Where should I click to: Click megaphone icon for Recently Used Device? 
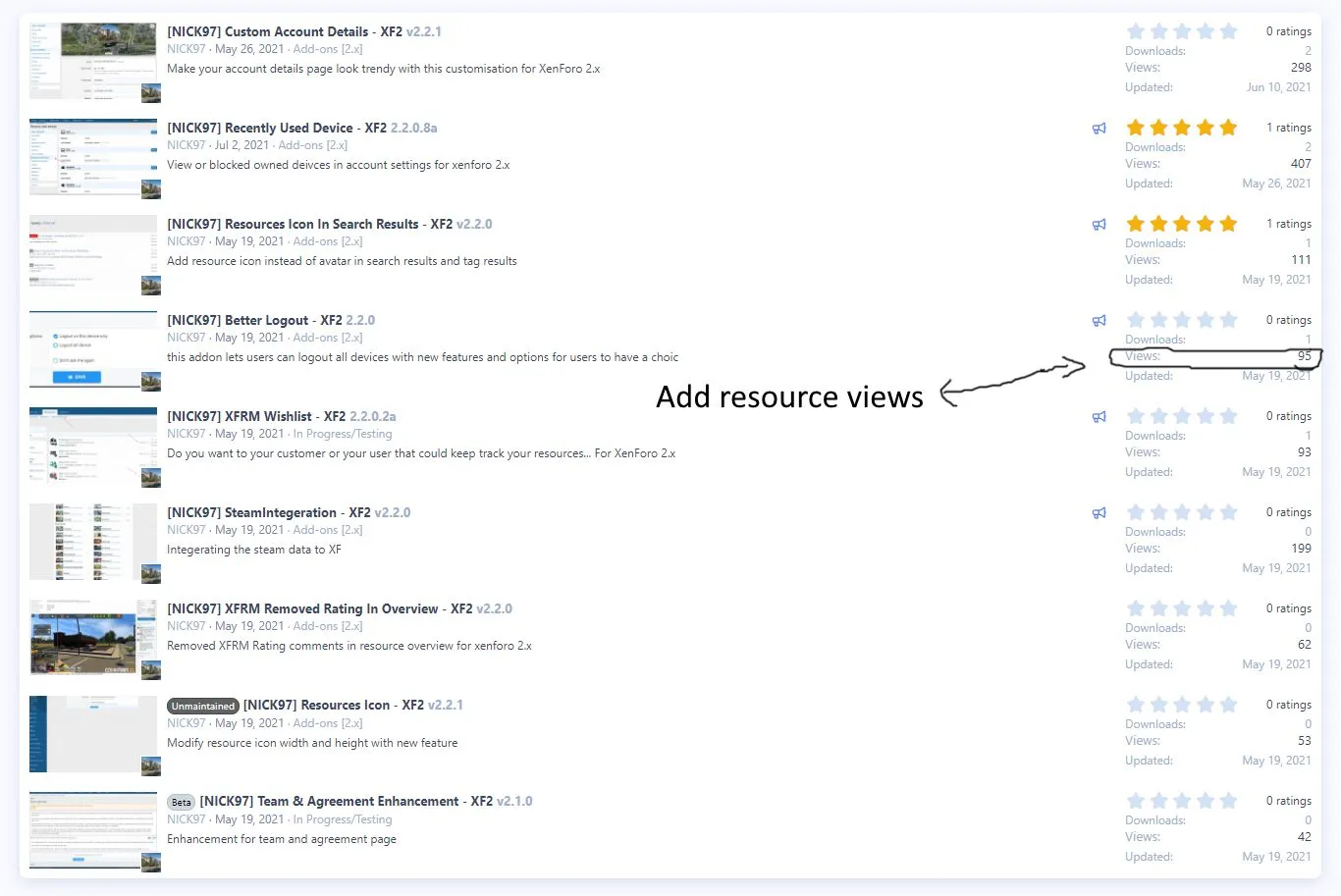[x=1099, y=129]
